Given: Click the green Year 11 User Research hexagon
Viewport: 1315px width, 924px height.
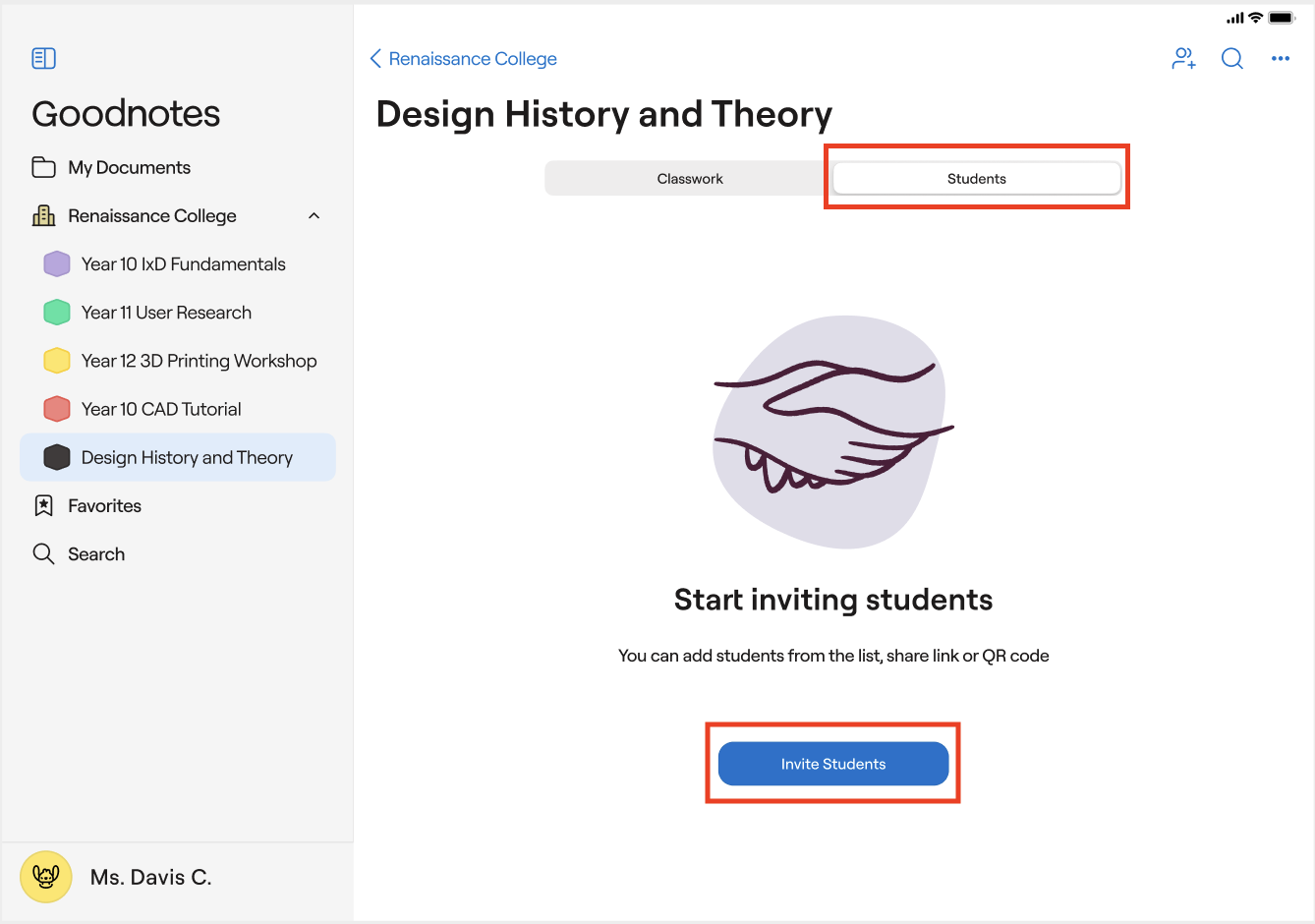Looking at the screenshot, I should 57,313.
